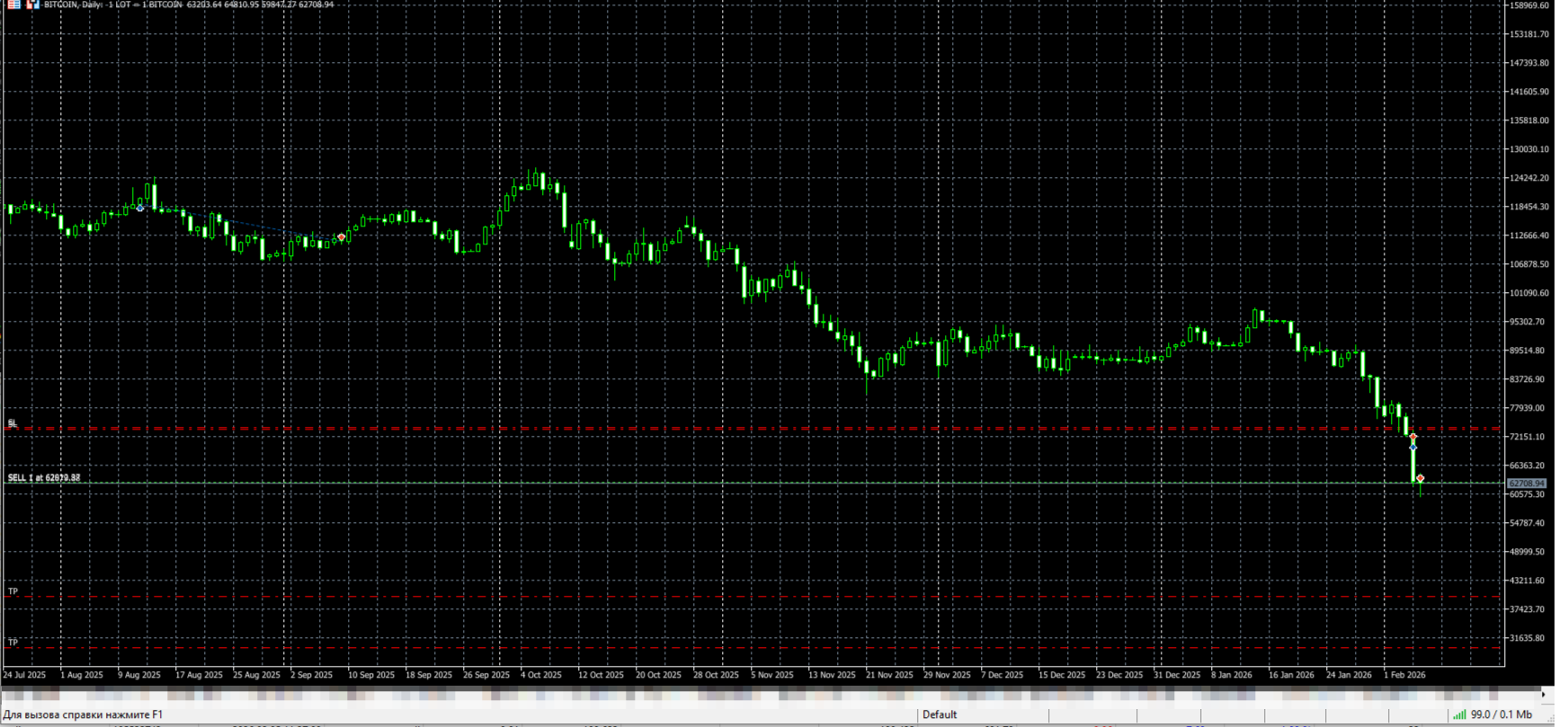
Task: Select the lowest TP line near 31635.80
Action: pos(753,648)
